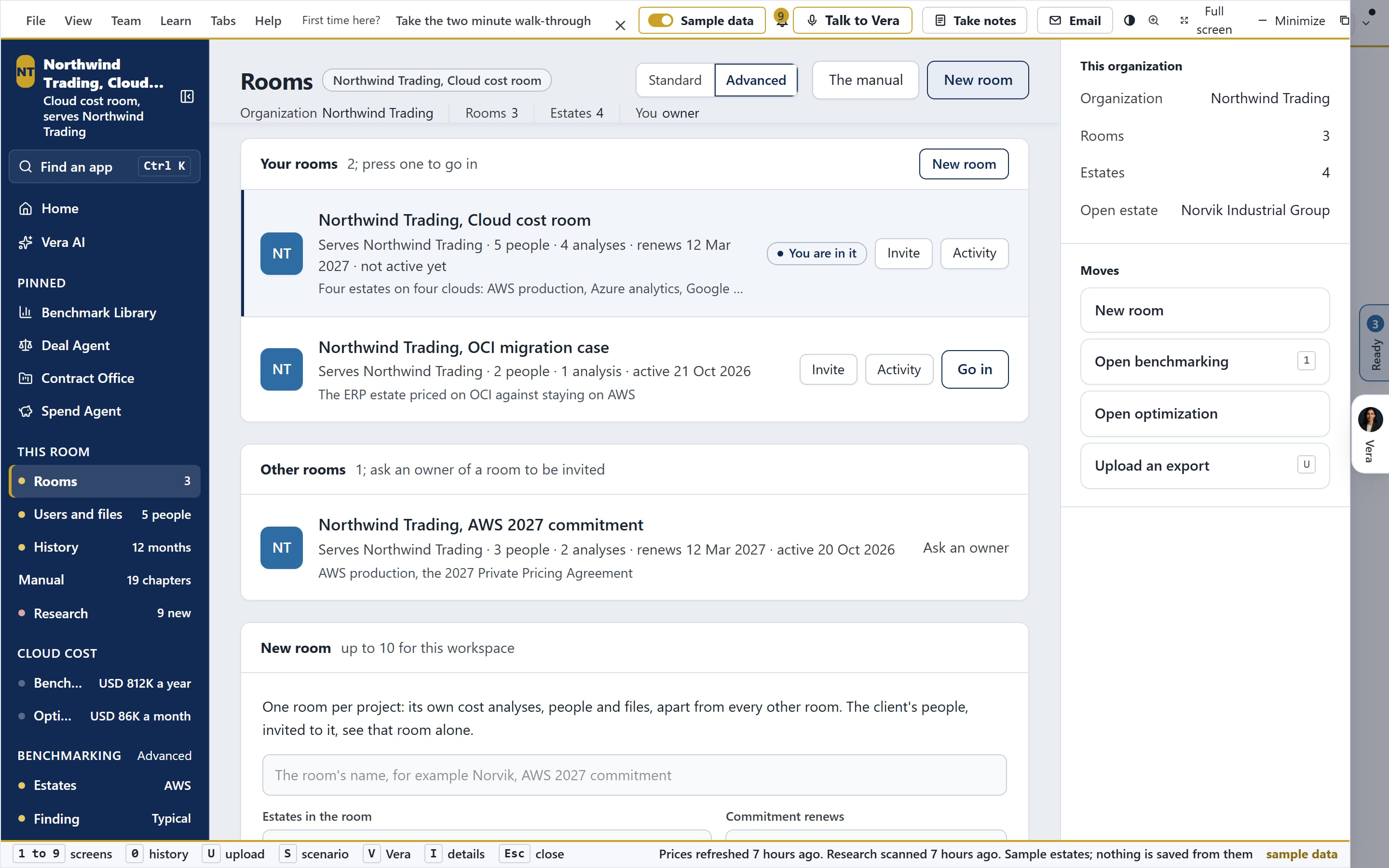Open the pinned Spend Agent app
The image size is (1389, 868).
[105, 411]
